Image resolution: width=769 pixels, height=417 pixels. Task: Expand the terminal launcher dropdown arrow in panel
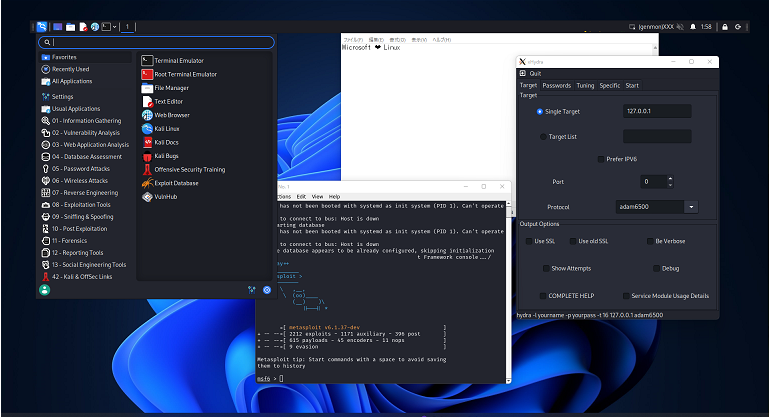tap(115, 27)
